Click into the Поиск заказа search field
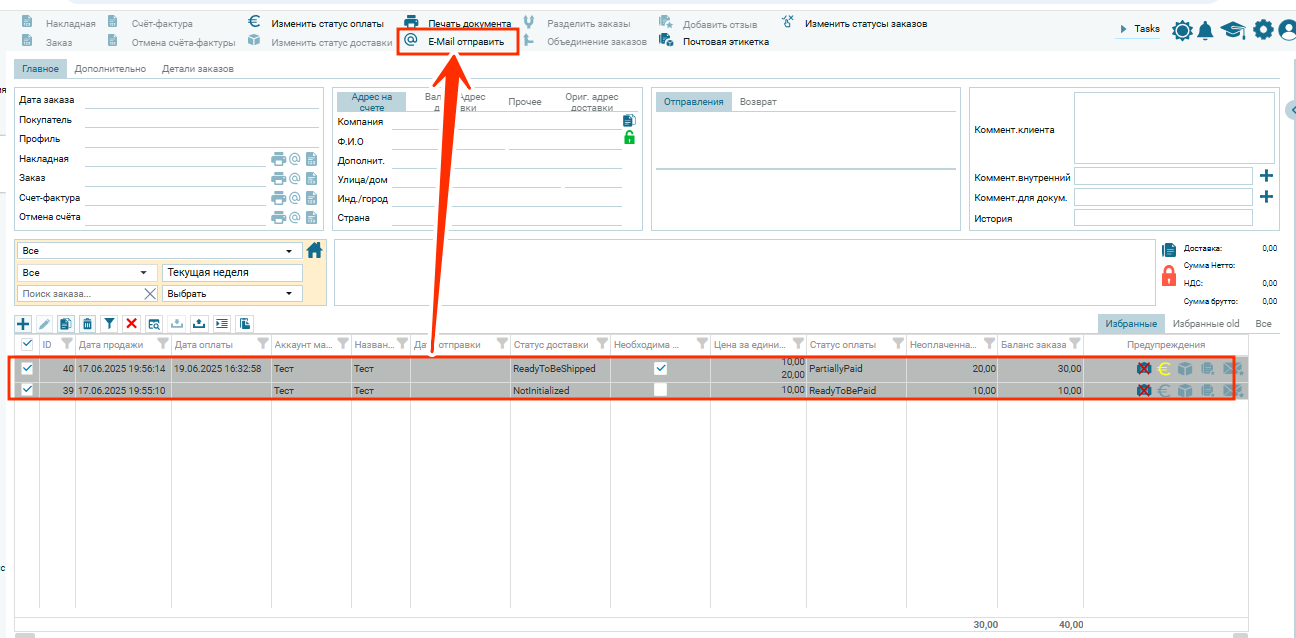This screenshot has width=1296, height=638. point(78,294)
